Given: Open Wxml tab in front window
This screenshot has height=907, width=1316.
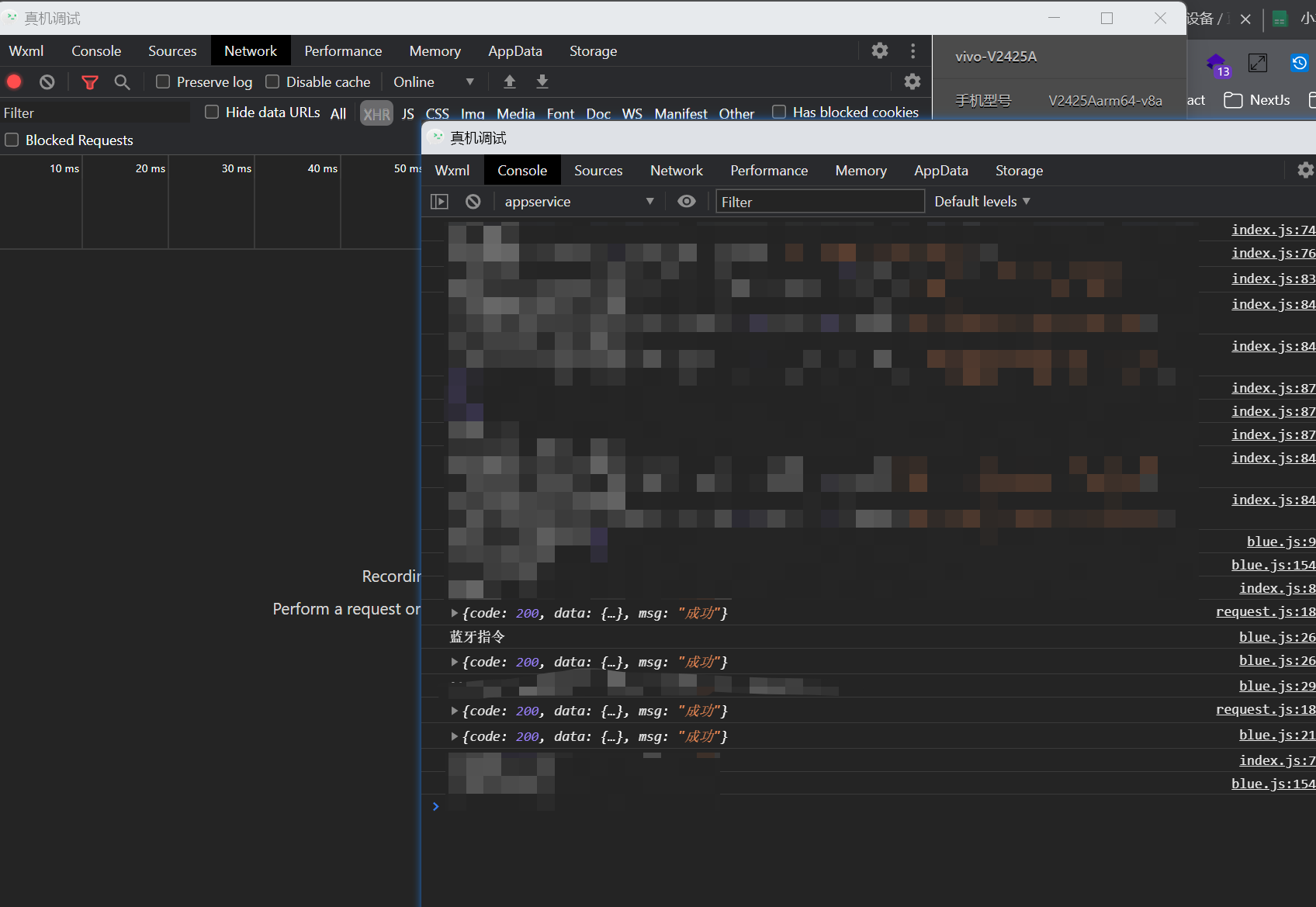Looking at the screenshot, I should 452,170.
